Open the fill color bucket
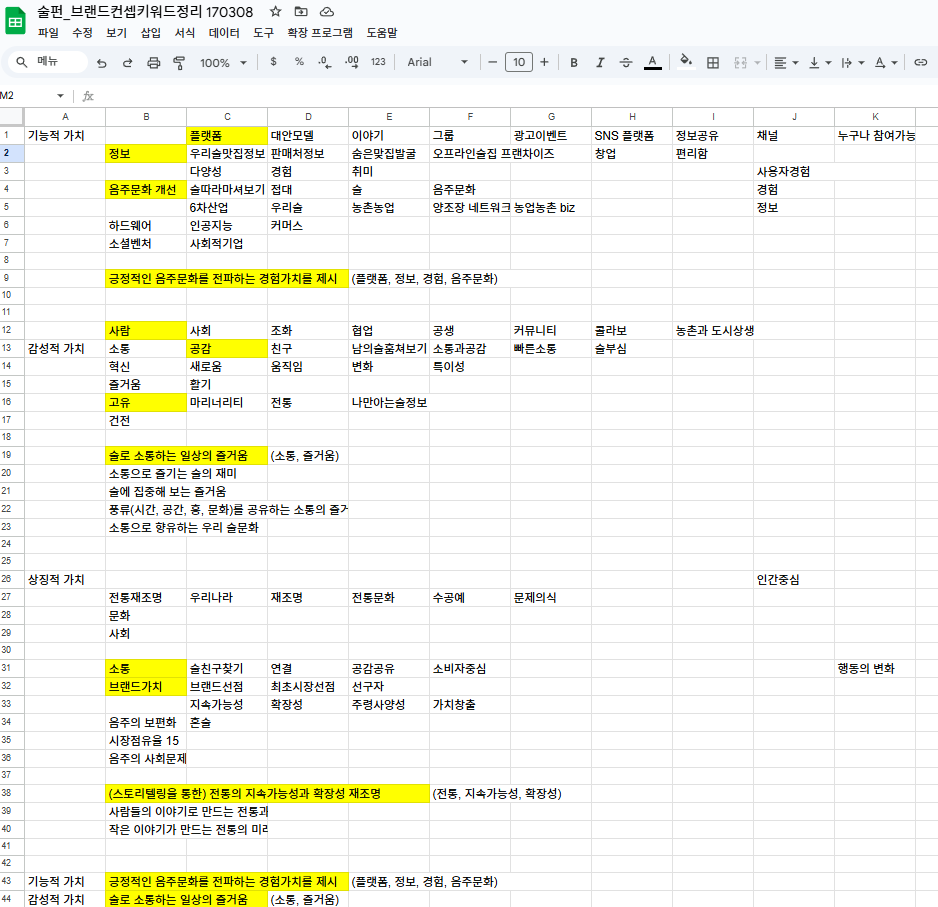 pos(686,61)
